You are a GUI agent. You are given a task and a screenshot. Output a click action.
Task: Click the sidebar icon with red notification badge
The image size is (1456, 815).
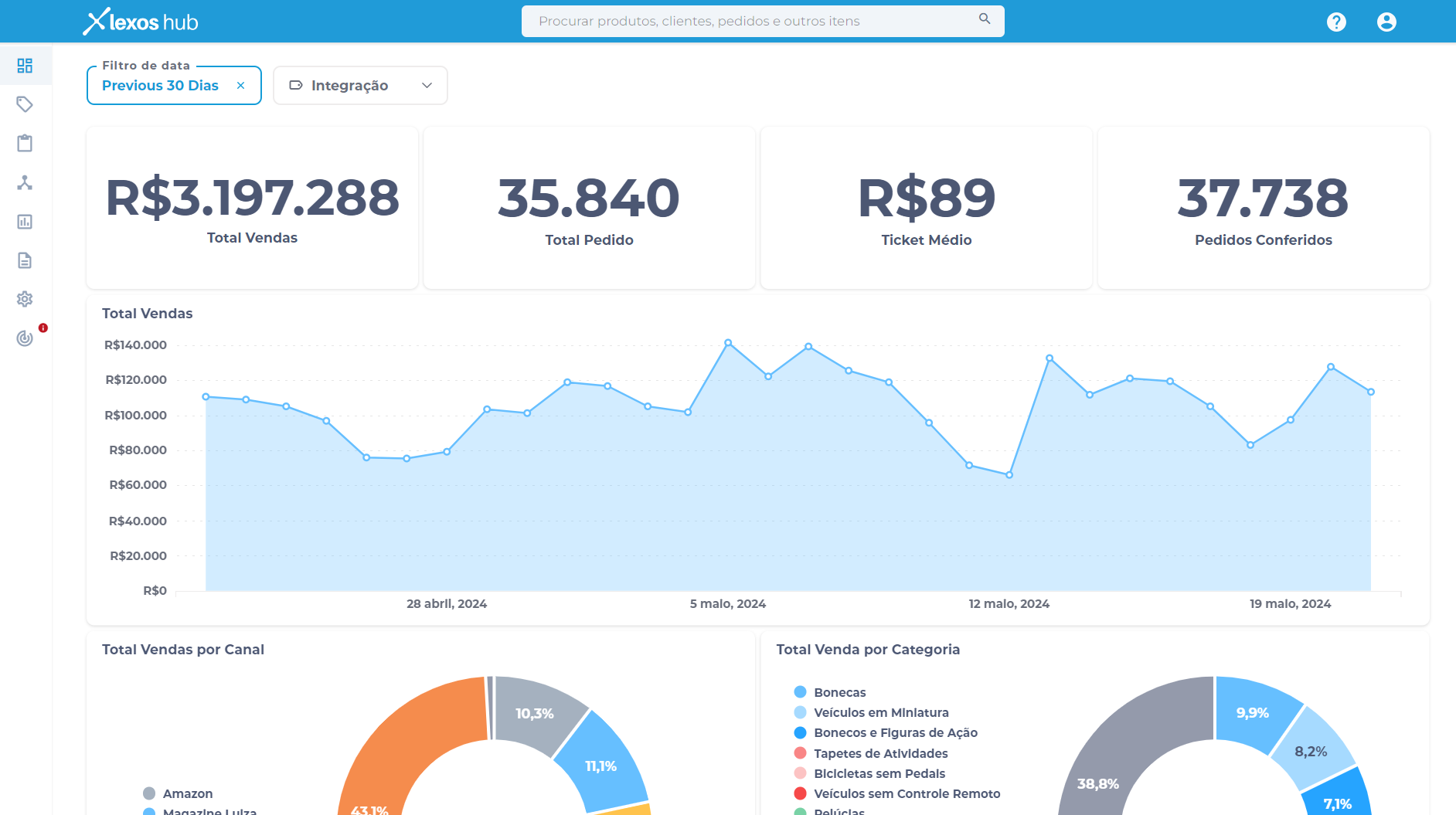(26, 338)
